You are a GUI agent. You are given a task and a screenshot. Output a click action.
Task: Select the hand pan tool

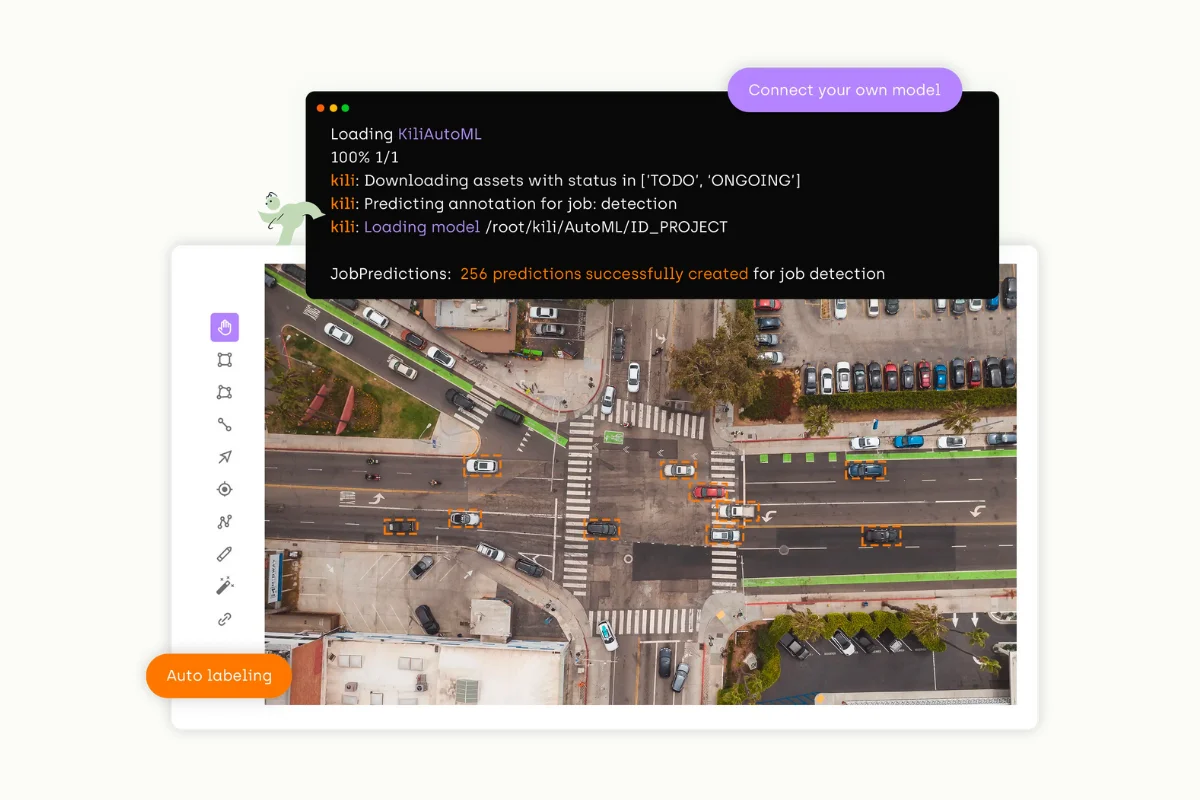224,327
